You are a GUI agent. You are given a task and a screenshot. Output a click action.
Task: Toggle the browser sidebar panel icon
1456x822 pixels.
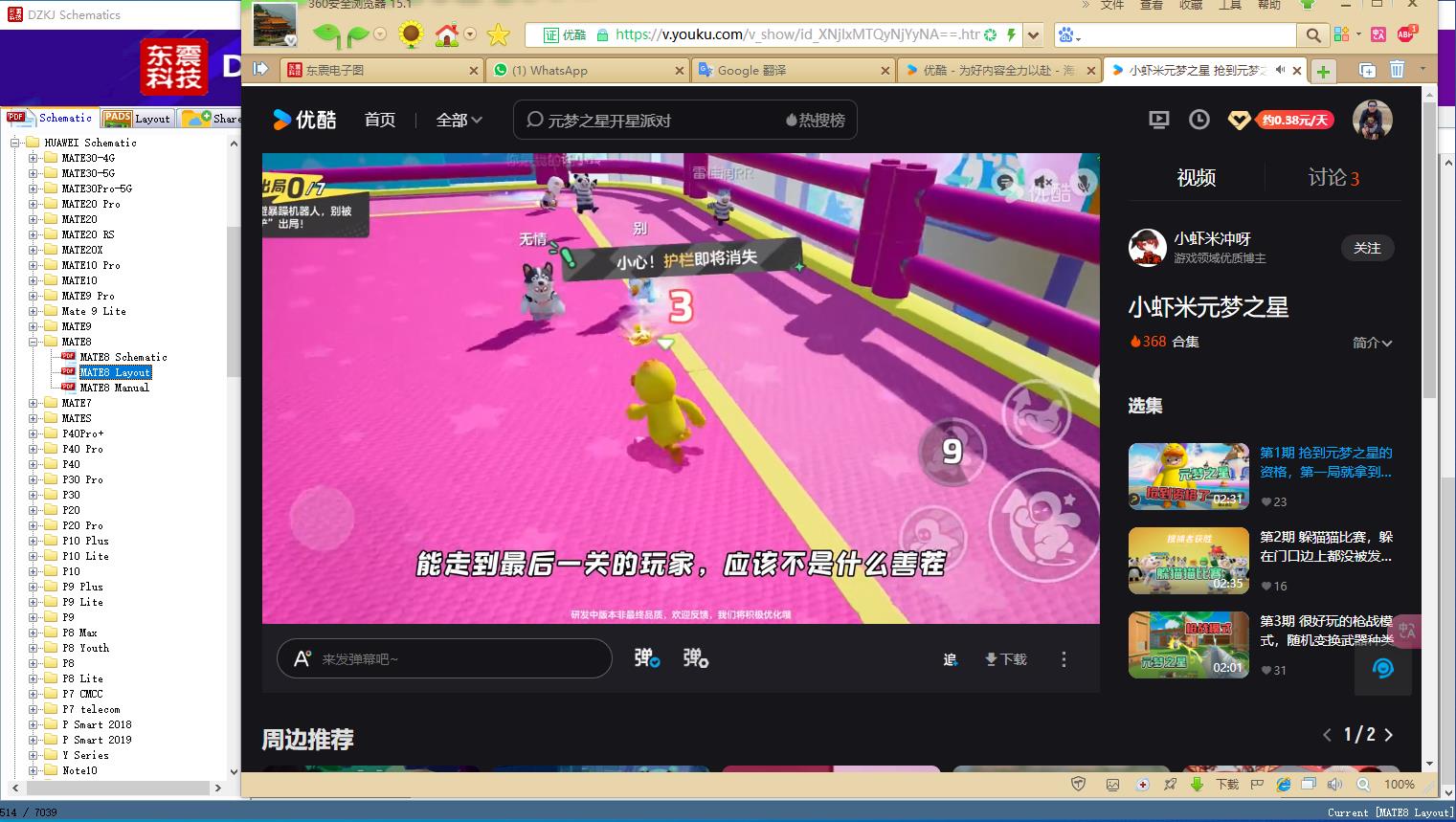260,69
